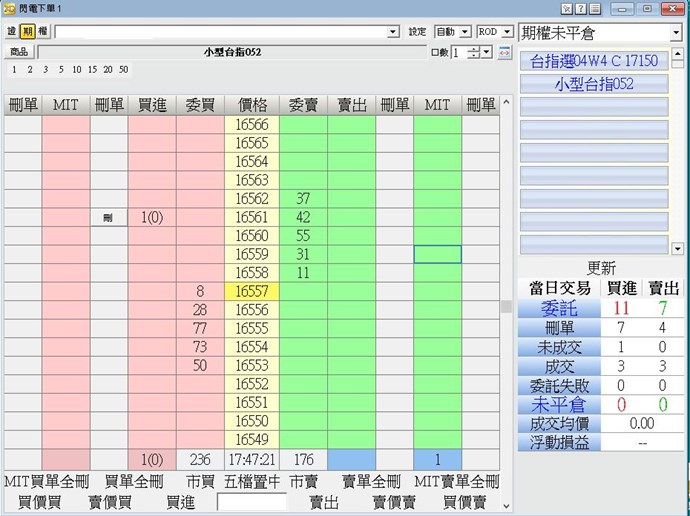Open the 自動 mode dropdown
This screenshot has height=516, width=690.
coord(450,32)
